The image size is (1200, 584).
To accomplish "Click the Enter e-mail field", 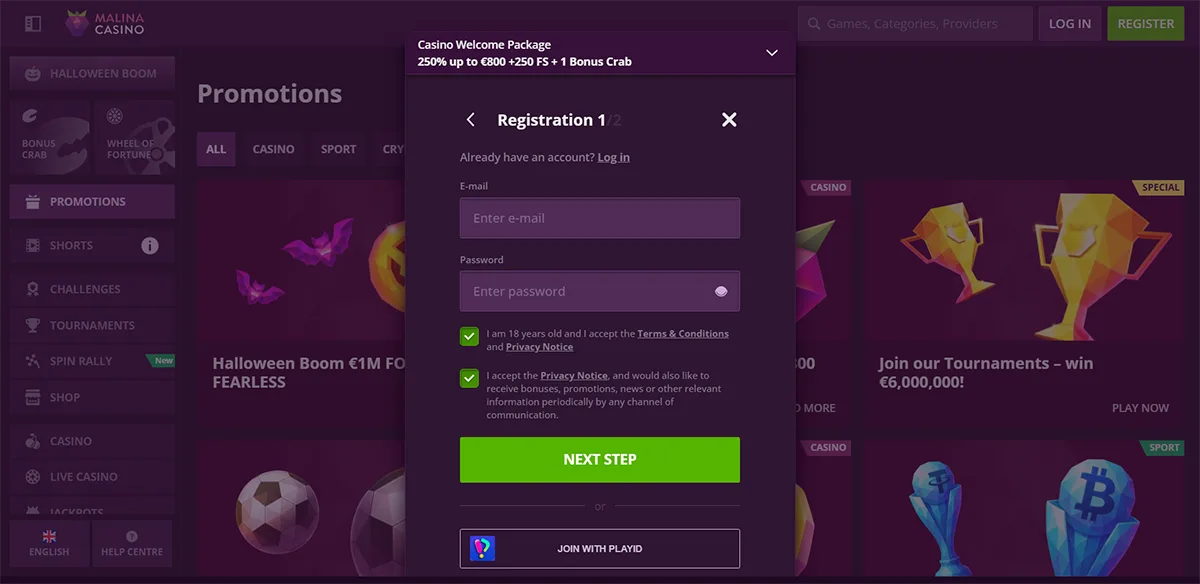I will click(x=600, y=218).
